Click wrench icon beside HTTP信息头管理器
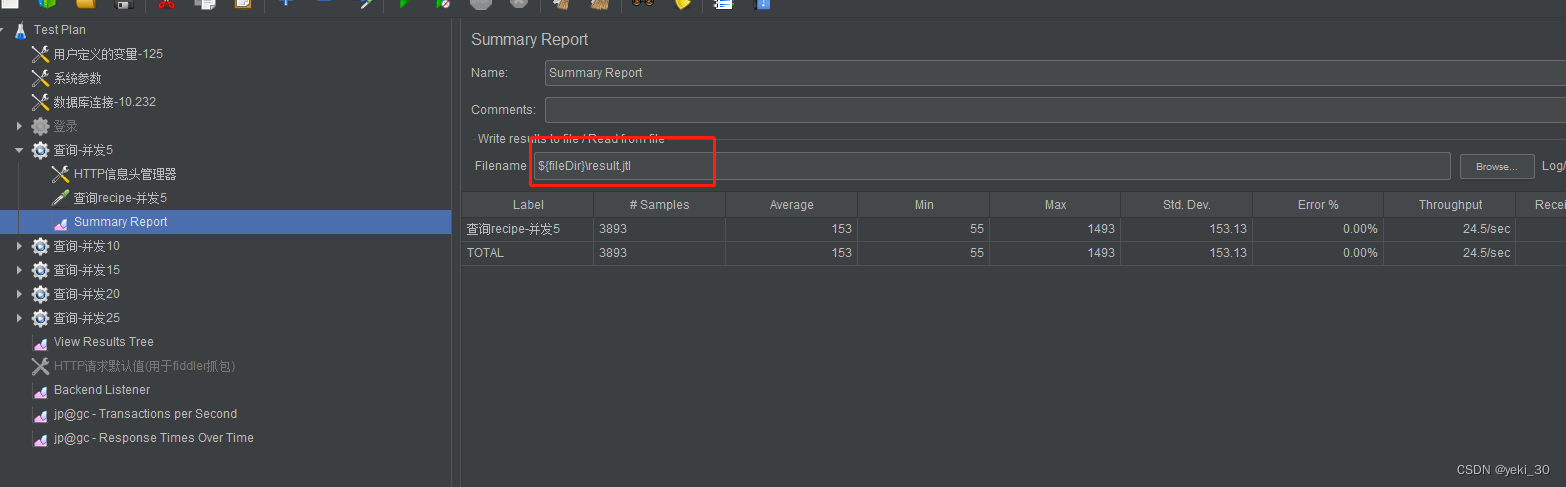1566x487 pixels. 60,174
